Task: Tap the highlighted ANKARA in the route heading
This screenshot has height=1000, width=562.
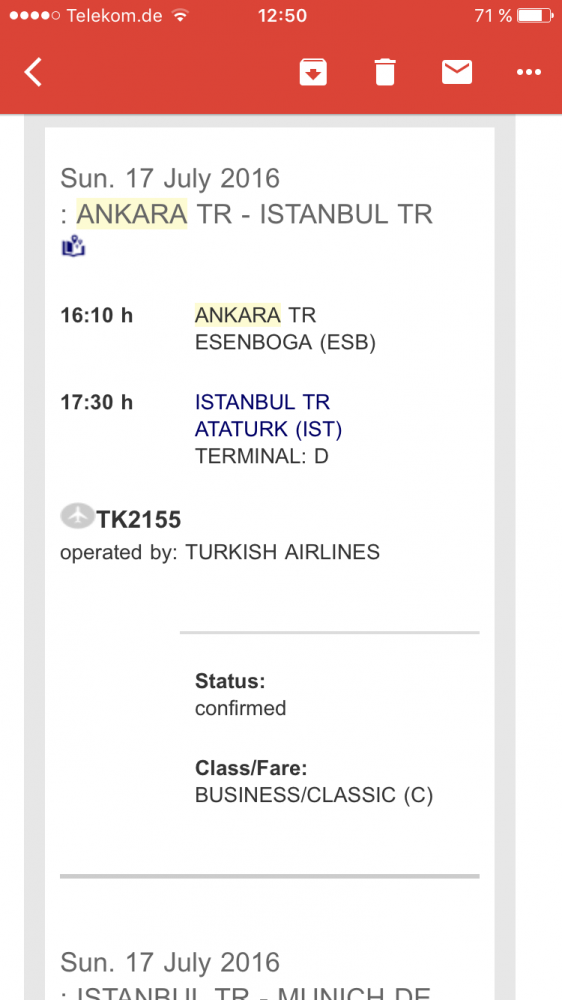Action: coord(132,214)
